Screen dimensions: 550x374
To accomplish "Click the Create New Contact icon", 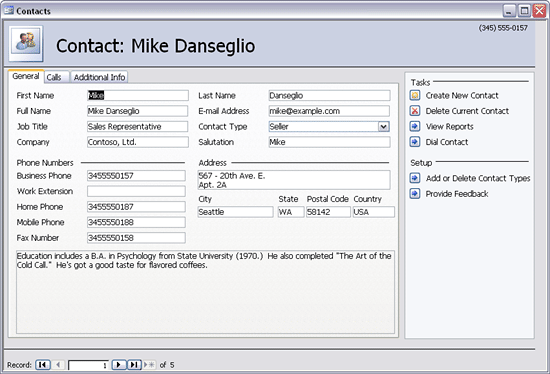I will [x=415, y=95].
